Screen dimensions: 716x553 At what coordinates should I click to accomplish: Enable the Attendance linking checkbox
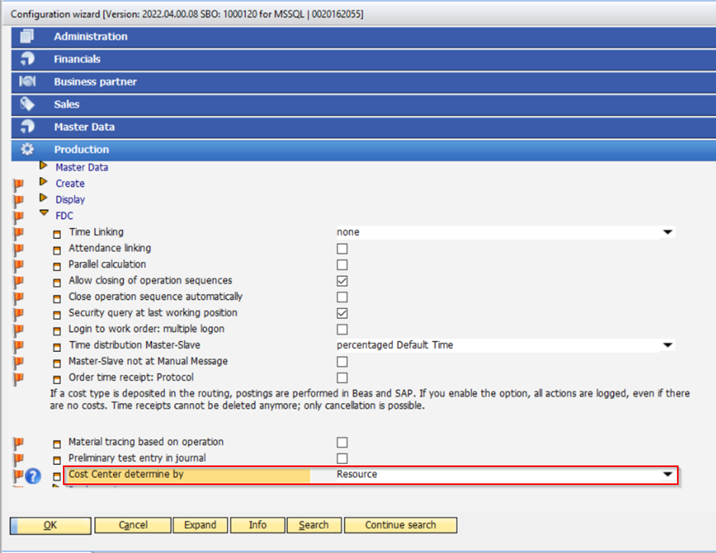(342, 248)
